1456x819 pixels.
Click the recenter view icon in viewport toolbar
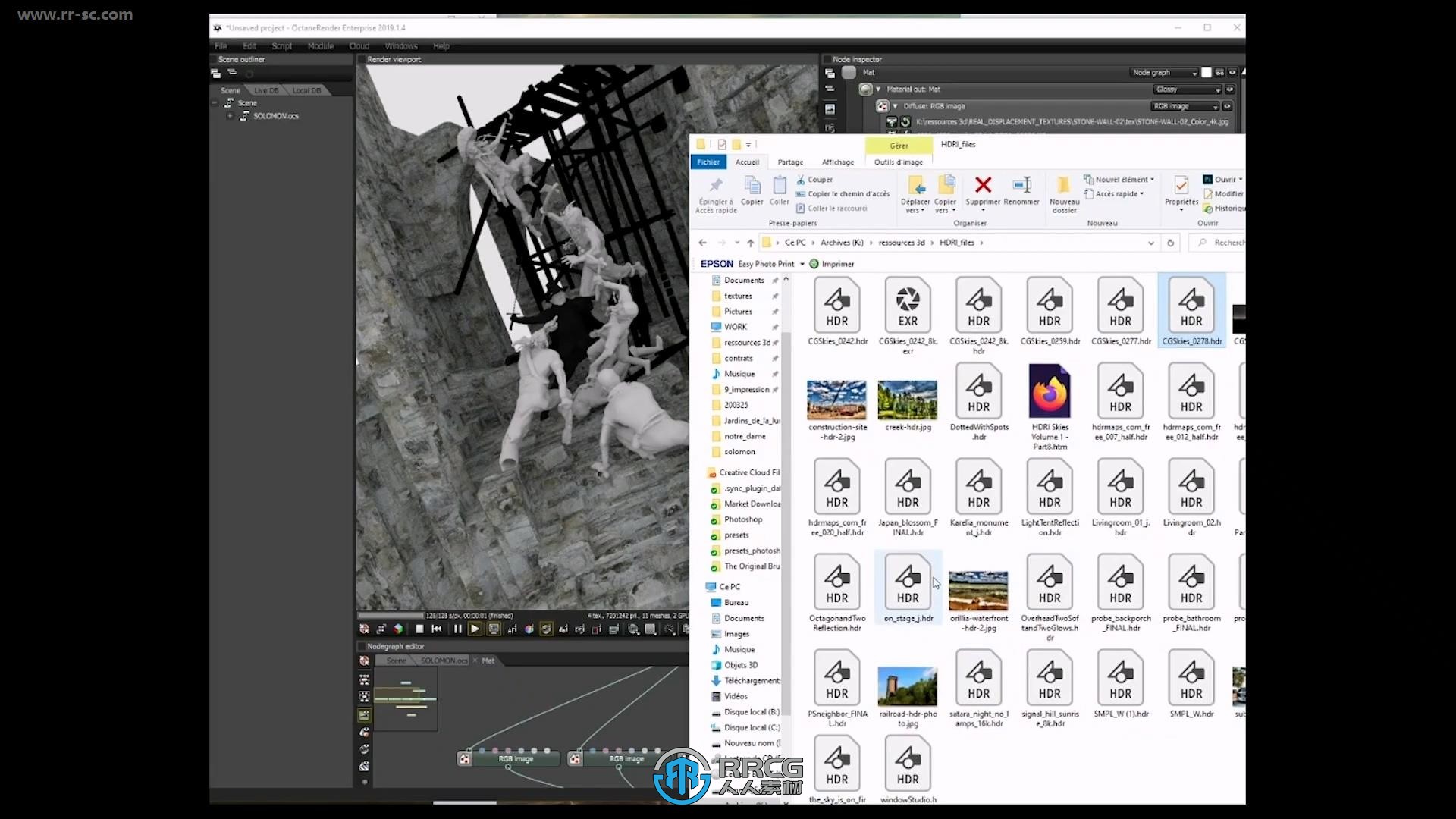[x=381, y=629]
